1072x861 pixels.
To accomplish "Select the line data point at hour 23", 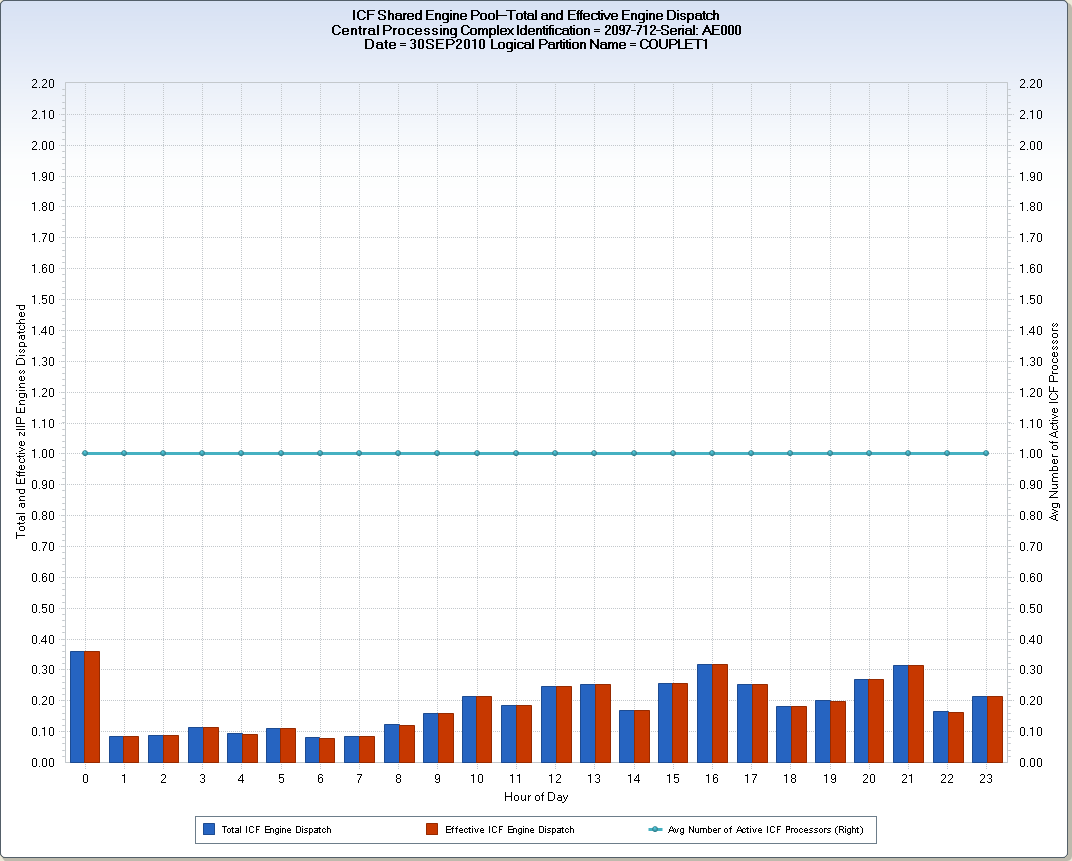I will [x=986, y=453].
